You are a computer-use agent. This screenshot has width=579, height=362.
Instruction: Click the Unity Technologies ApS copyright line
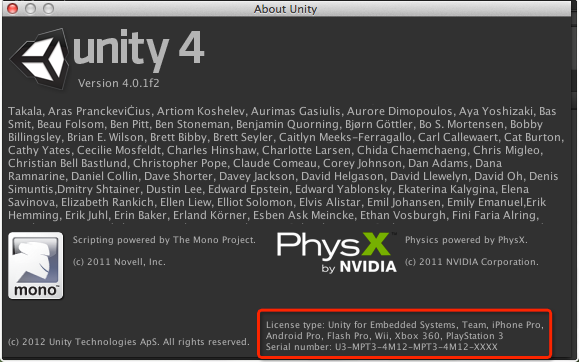point(129,342)
